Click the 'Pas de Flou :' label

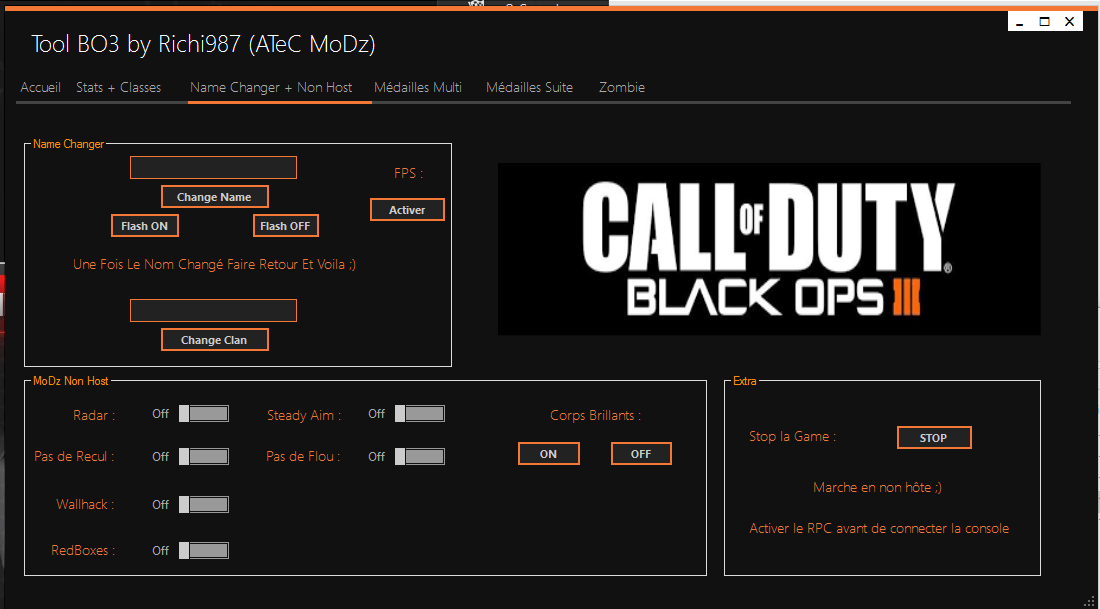303,457
